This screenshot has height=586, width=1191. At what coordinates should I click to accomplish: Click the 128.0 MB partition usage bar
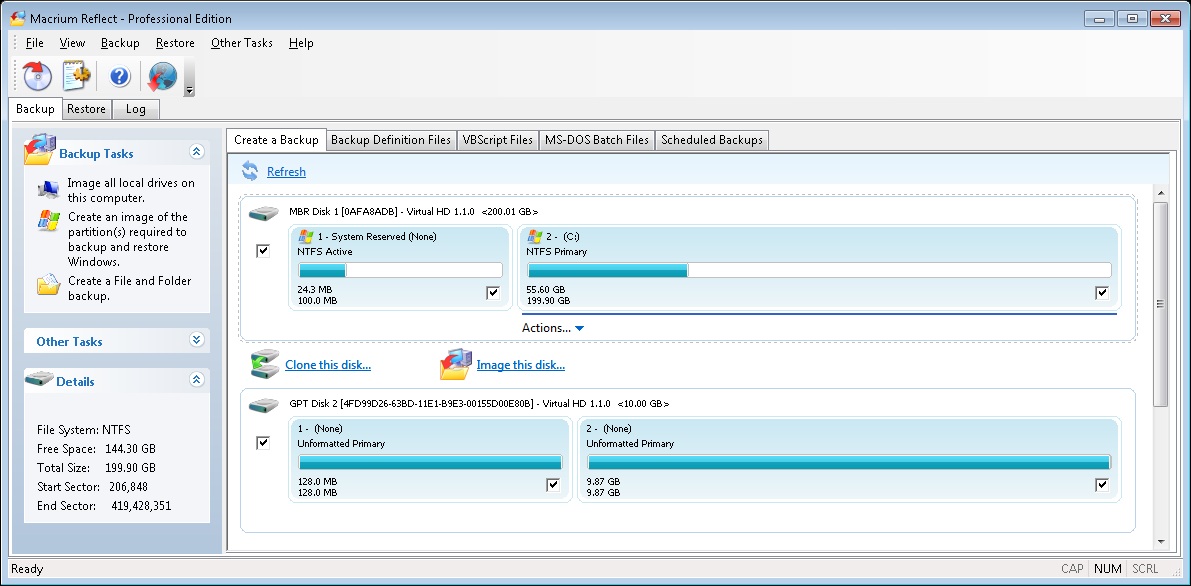430,462
